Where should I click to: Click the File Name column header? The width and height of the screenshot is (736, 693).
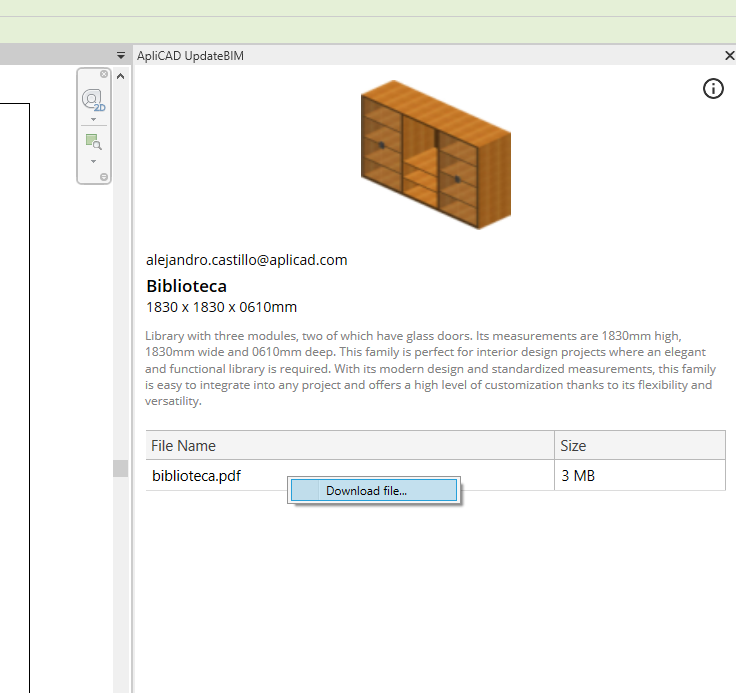click(x=350, y=445)
